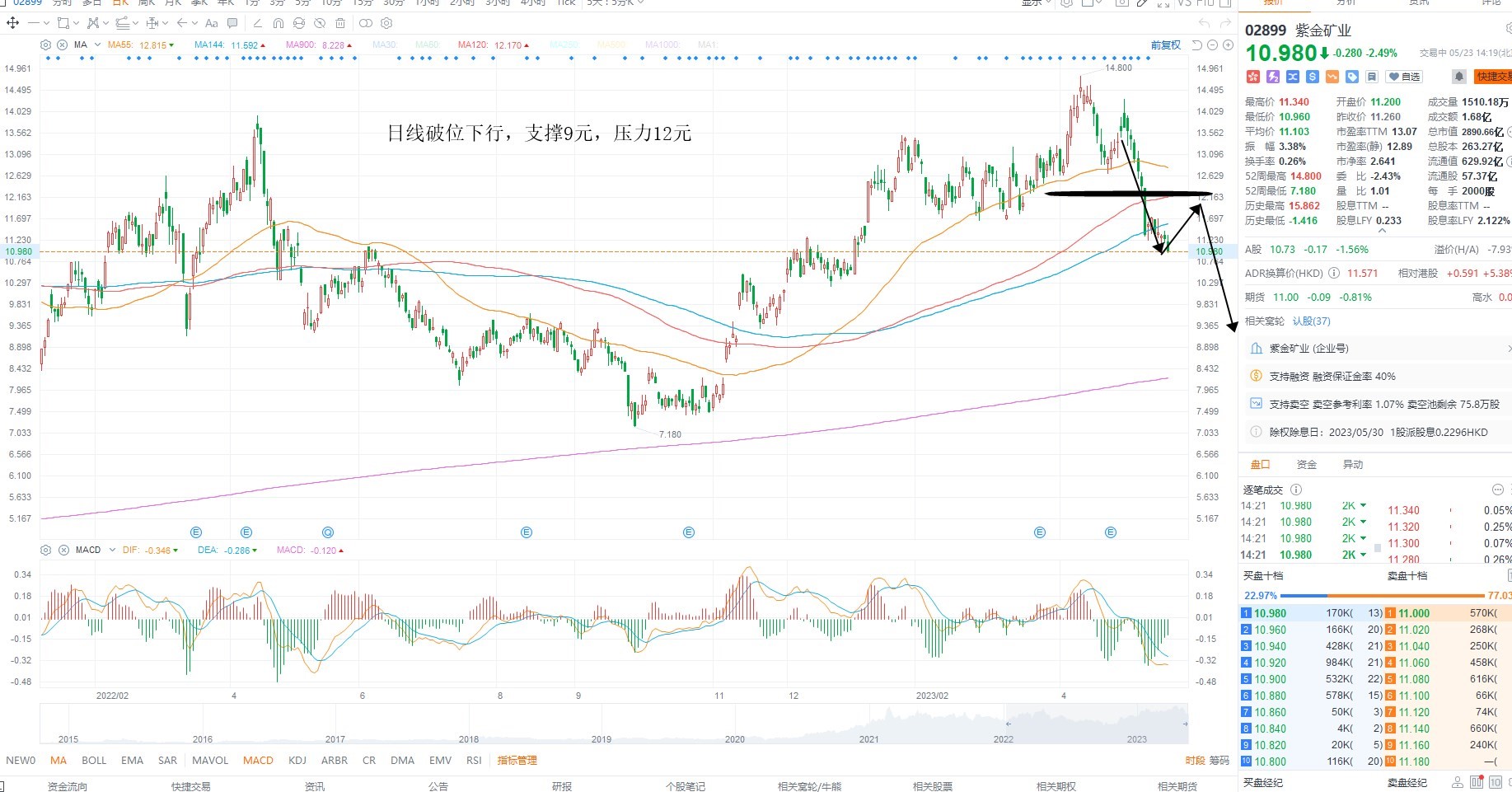Toggle the drawing link toggle icon

pos(365,23)
